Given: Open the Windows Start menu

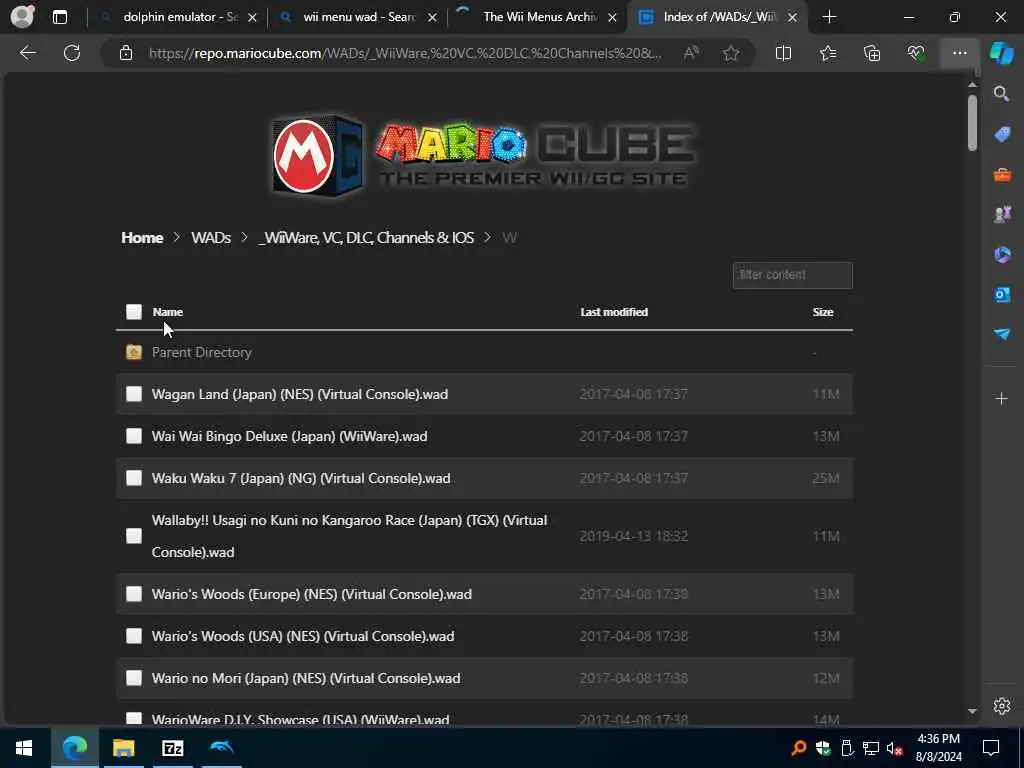Looking at the screenshot, I should click(x=24, y=748).
